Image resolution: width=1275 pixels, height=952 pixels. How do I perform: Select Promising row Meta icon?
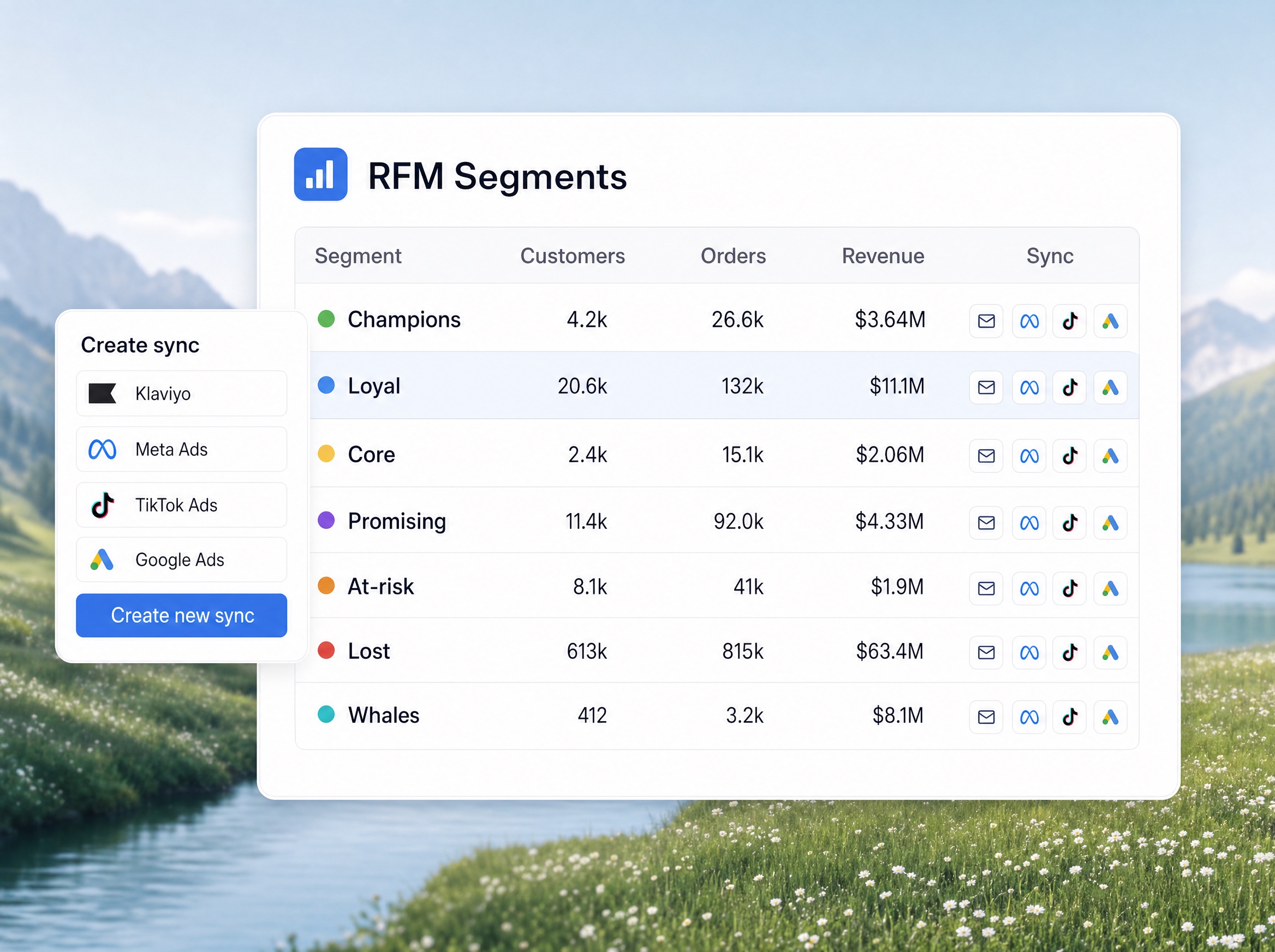pos(1029,523)
